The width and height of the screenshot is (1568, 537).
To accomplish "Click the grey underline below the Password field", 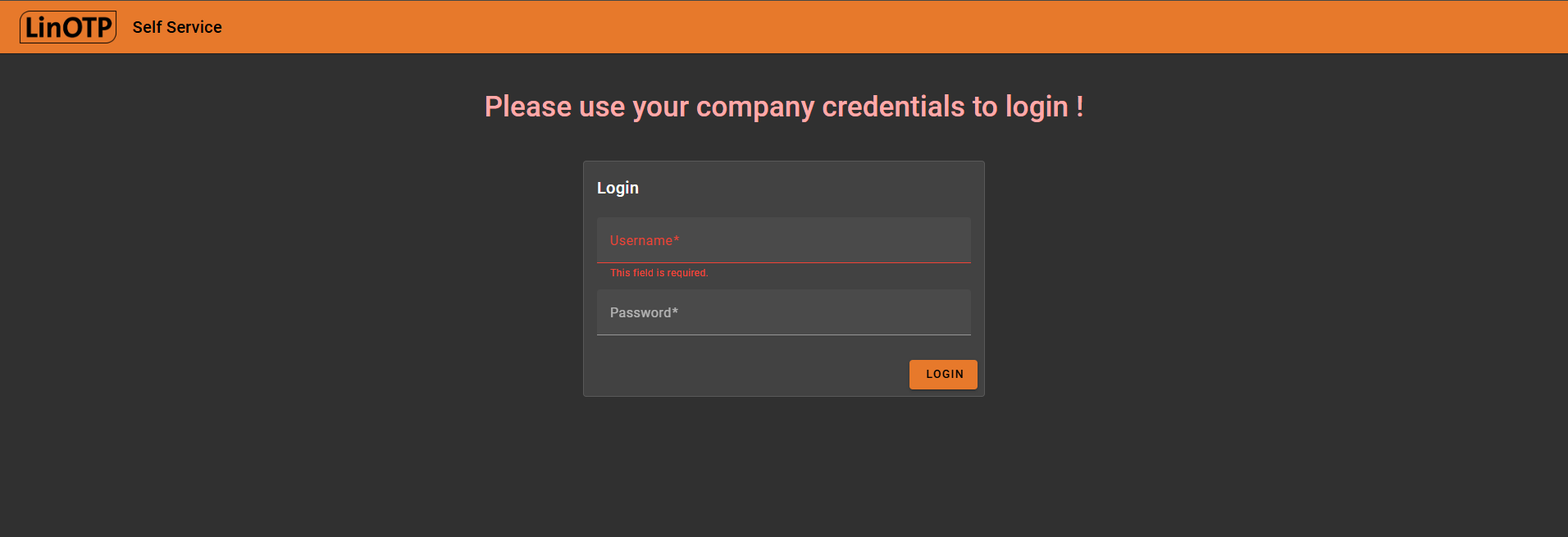I will point(784,334).
